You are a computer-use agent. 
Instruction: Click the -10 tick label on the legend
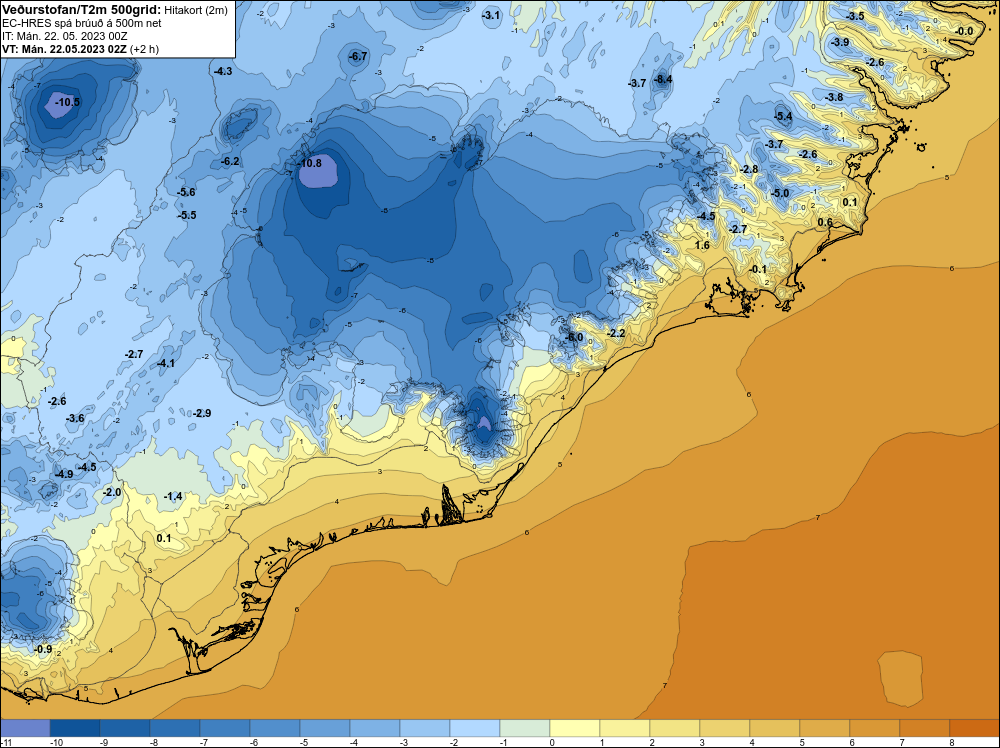(55, 743)
